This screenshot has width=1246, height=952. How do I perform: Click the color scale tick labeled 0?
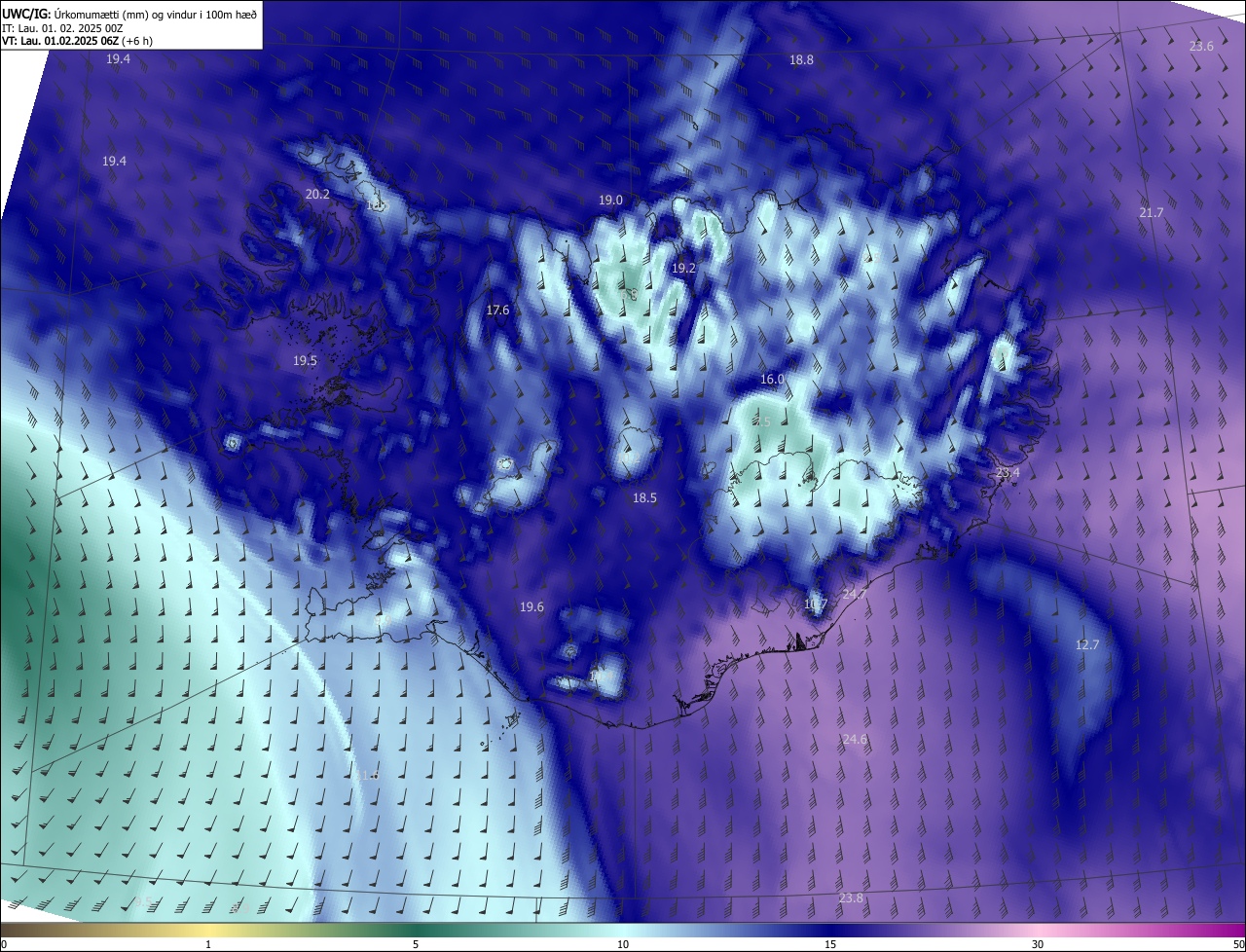[4, 945]
